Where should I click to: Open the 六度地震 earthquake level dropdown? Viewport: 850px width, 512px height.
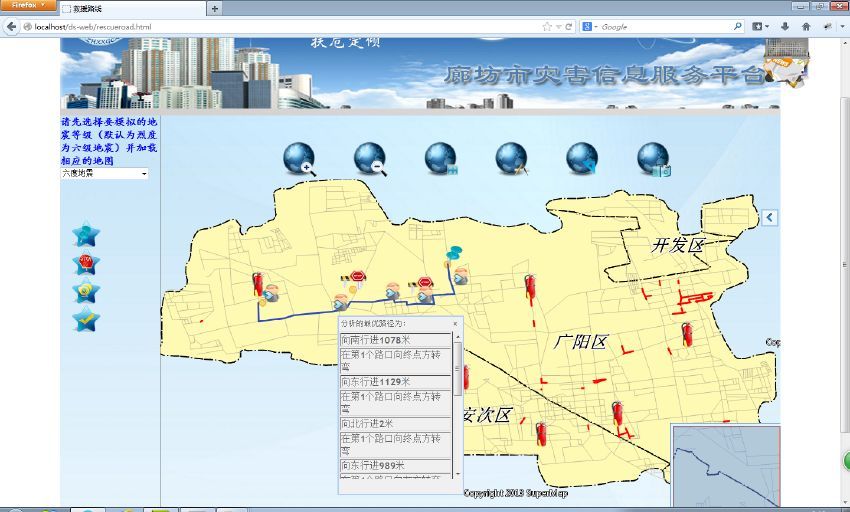pos(104,173)
